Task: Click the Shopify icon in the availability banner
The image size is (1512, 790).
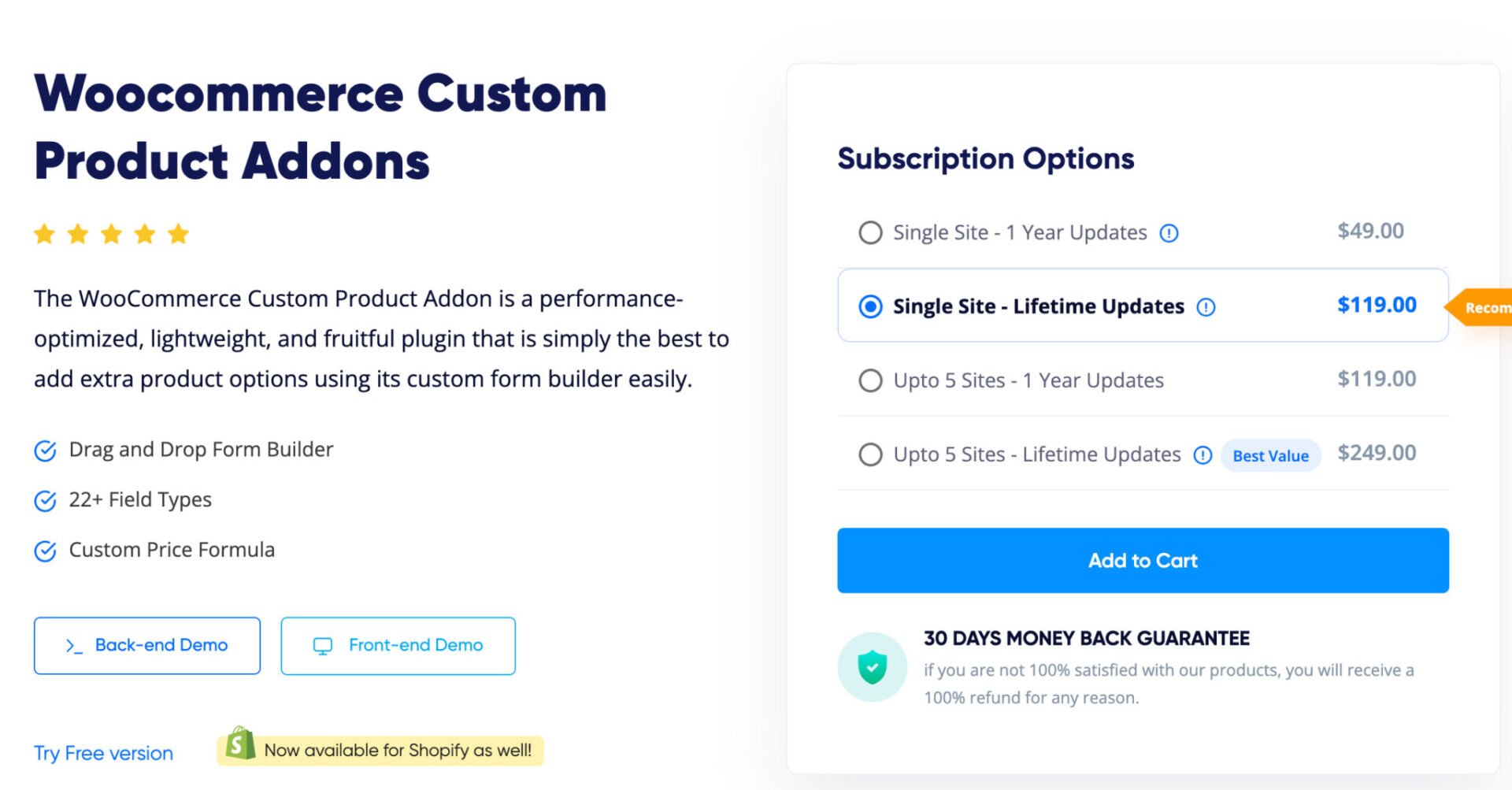Action: pyautogui.click(x=239, y=744)
